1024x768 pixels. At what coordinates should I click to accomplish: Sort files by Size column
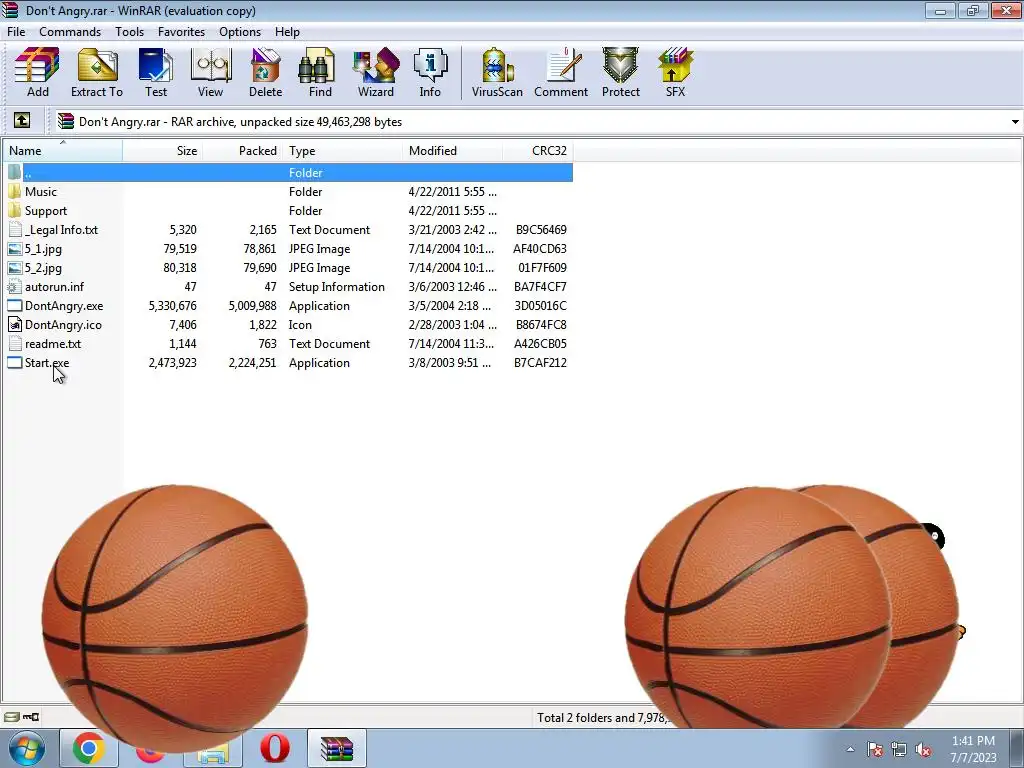click(163, 151)
